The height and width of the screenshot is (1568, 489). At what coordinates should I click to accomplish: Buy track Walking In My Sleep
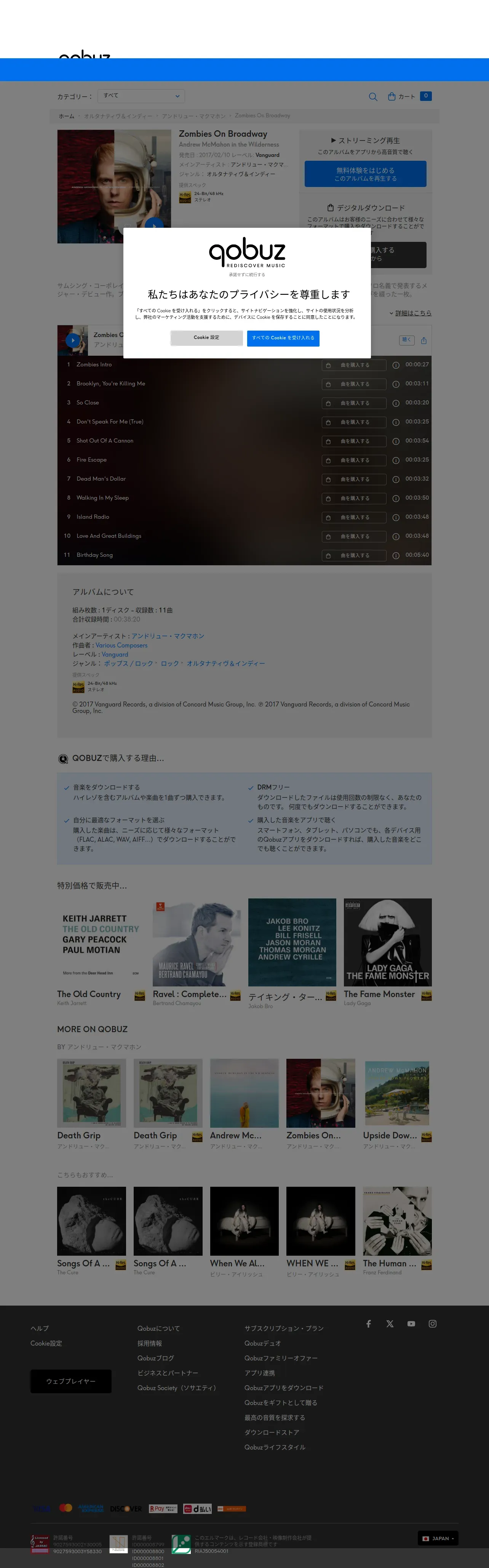tap(354, 499)
